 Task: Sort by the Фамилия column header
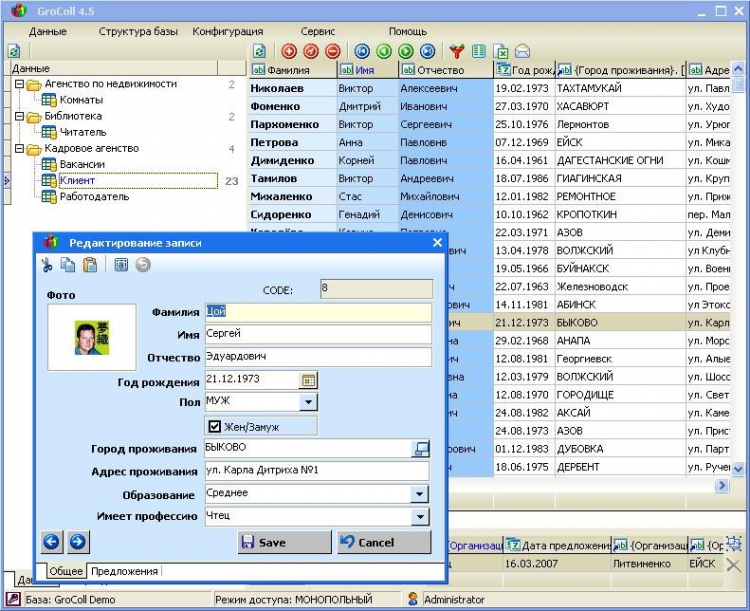point(293,70)
